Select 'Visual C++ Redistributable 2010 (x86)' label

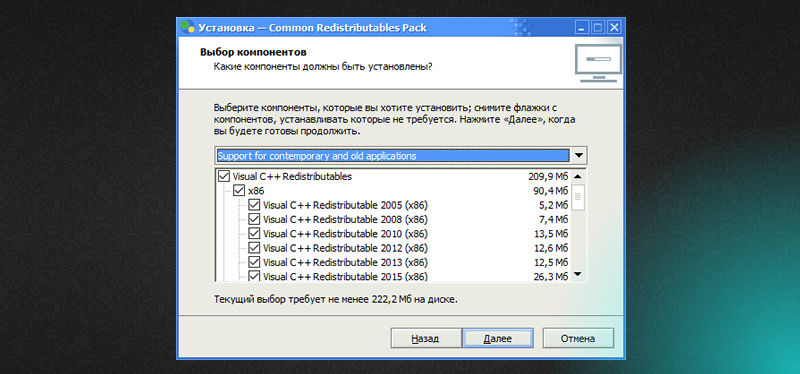[x=345, y=234]
